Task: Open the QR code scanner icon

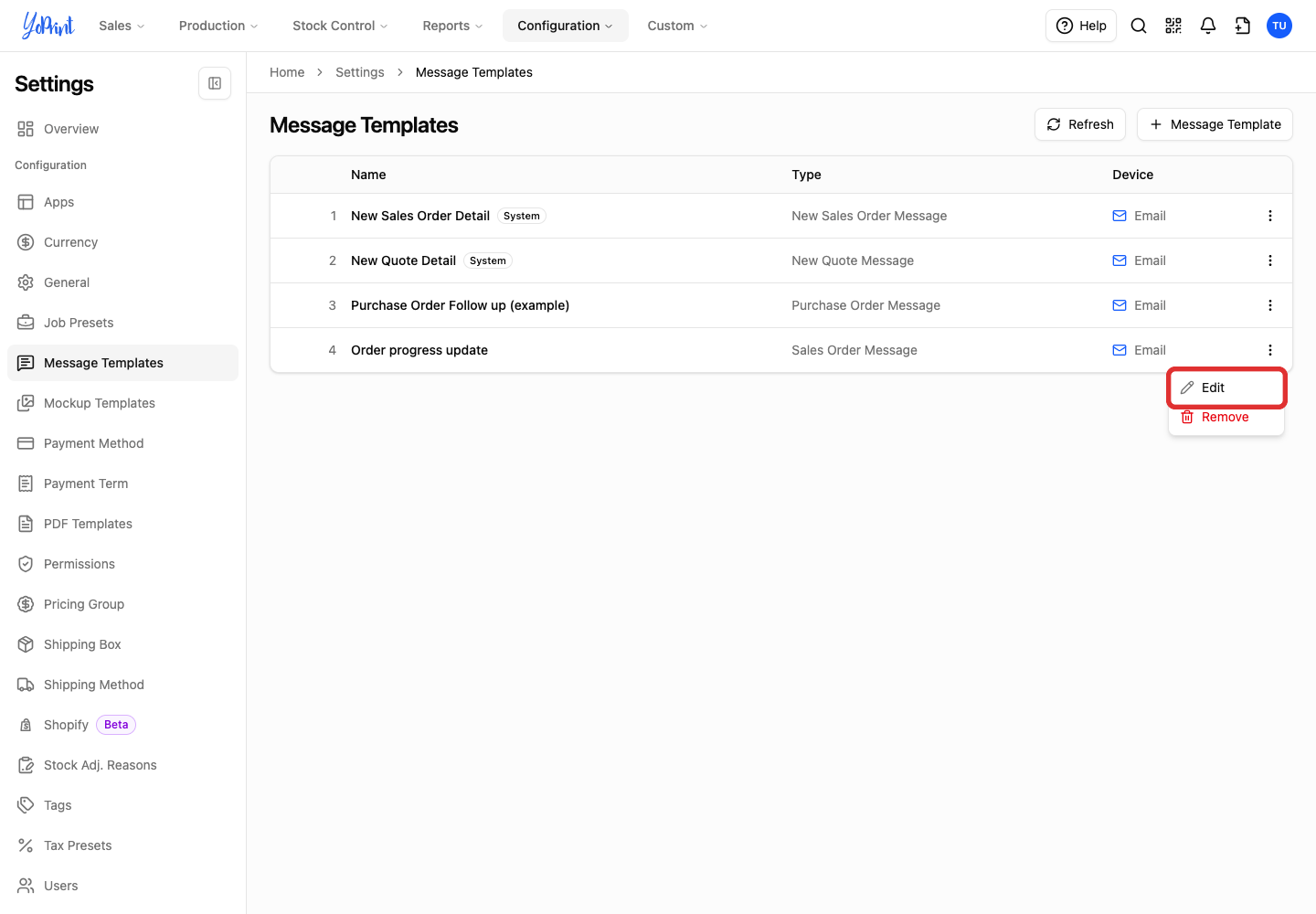Action: 1173,26
